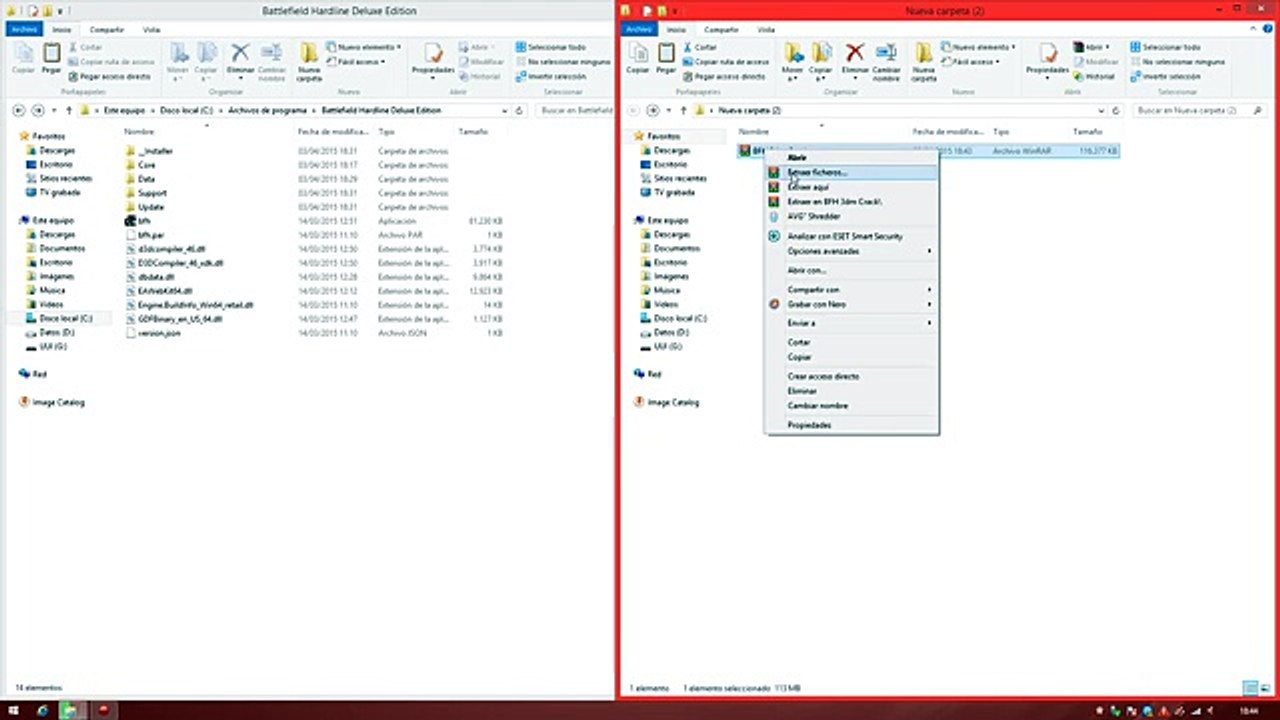Image resolution: width=1280 pixels, height=720 pixels.
Task: Select the _Installer folder in the file list
Action: (155, 151)
